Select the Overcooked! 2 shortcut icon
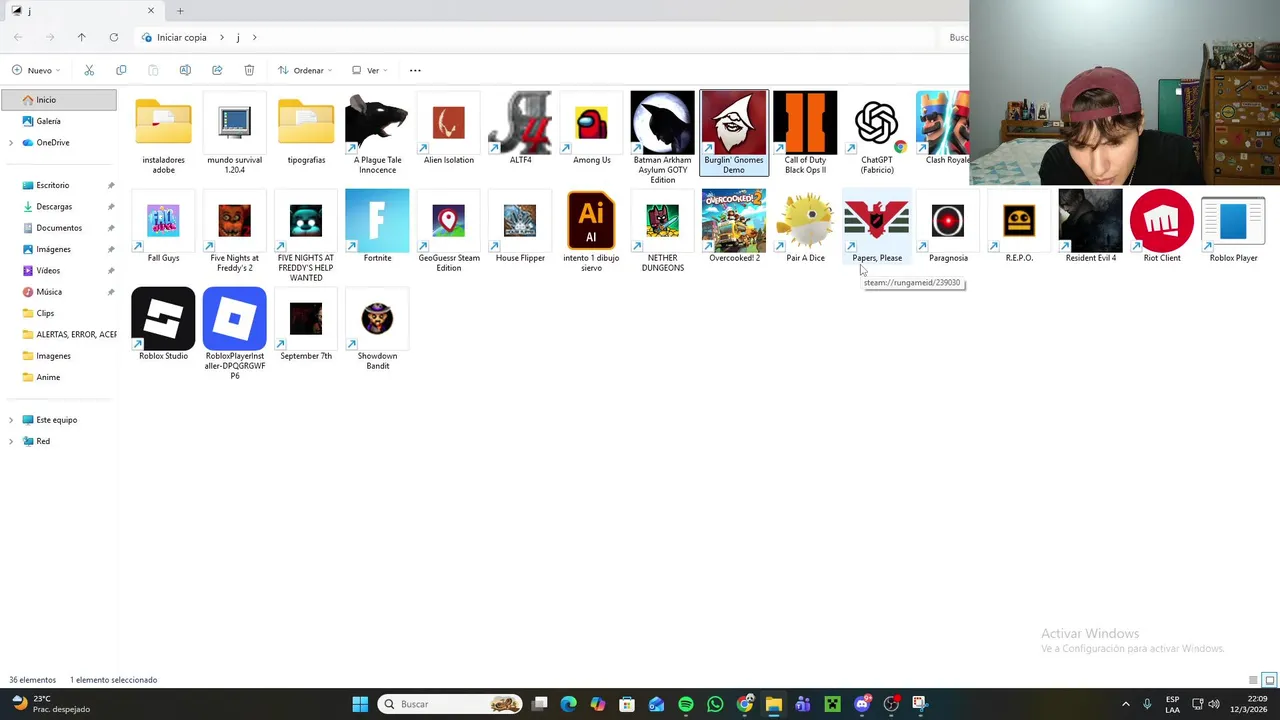This screenshot has height=720, width=1280. click(734, 227)
